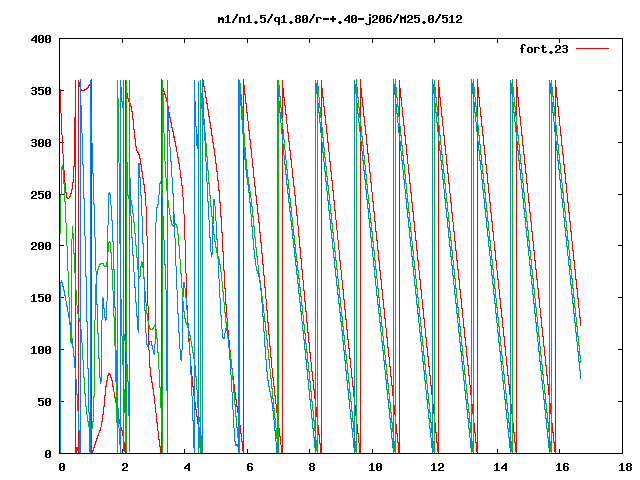Click the red legend line sample
Viewport: 640px width, 480px height.
592,49
